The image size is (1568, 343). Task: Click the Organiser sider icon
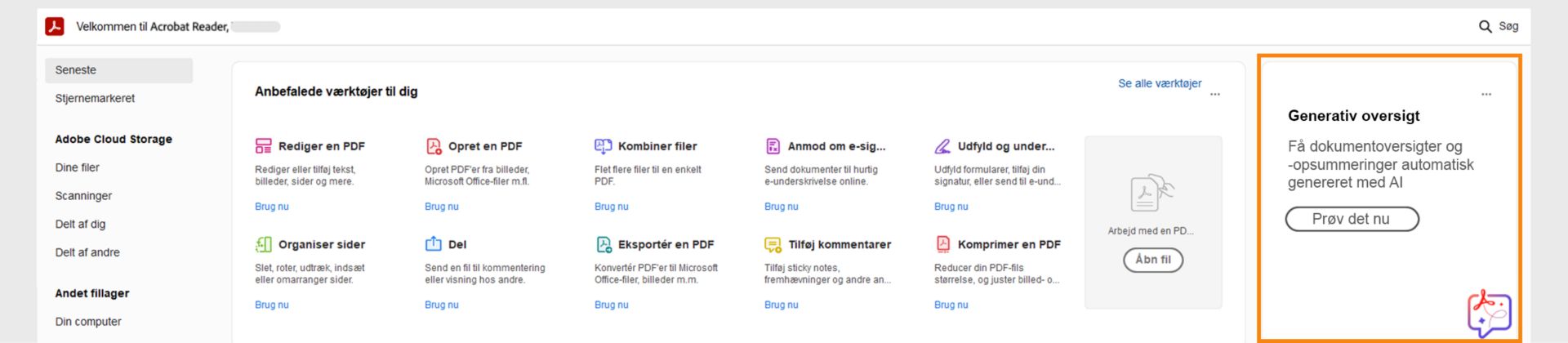point(263,244)
